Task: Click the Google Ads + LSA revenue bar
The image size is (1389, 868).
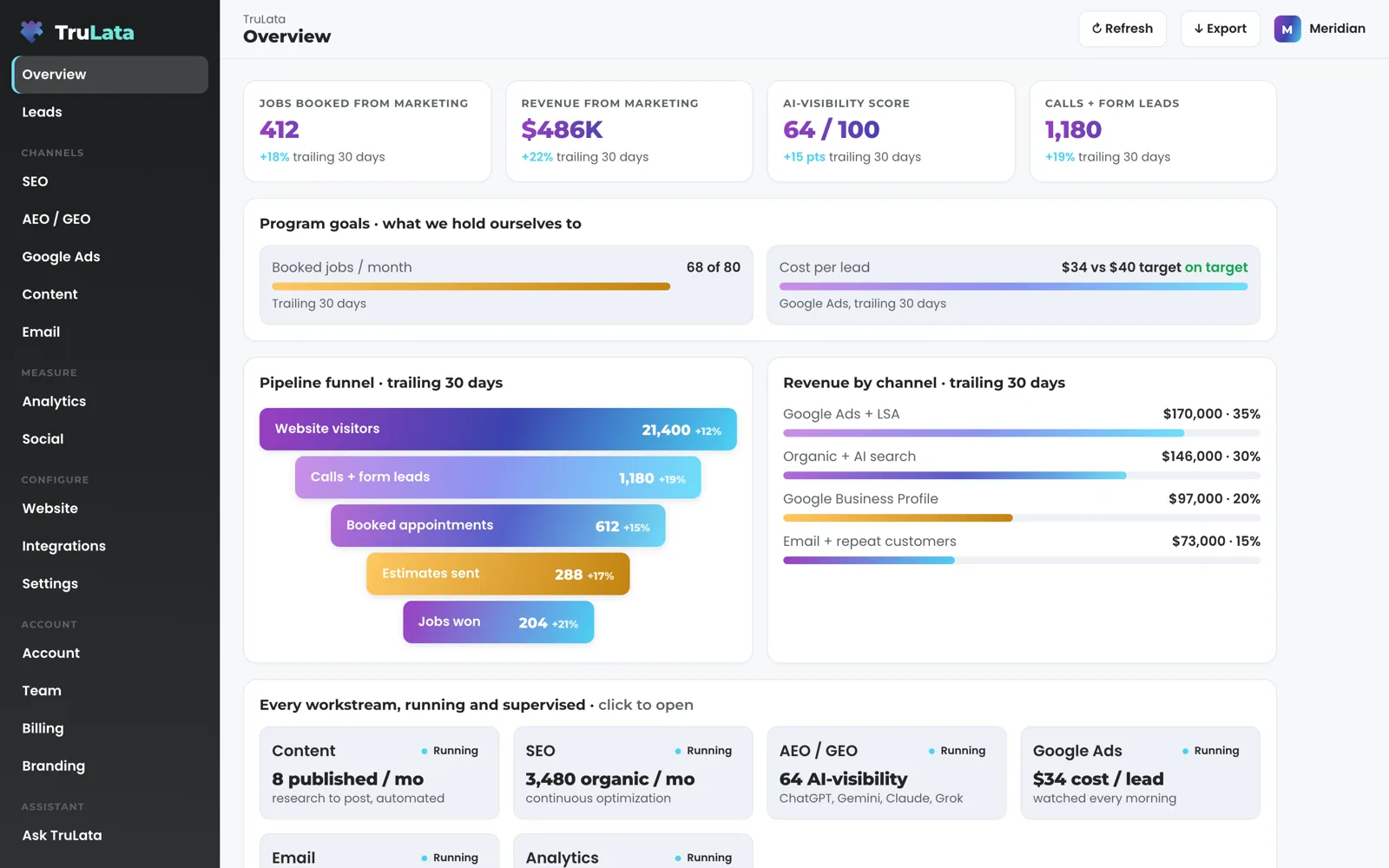Action: click(1022, 432)
